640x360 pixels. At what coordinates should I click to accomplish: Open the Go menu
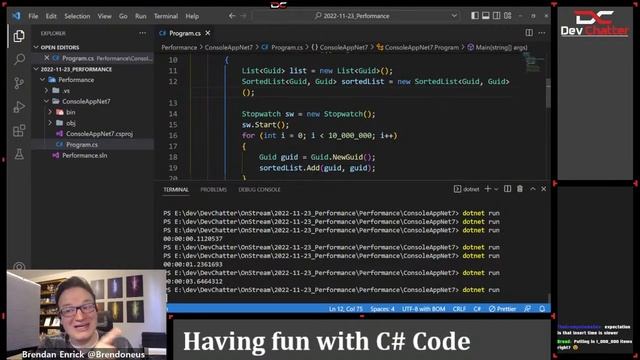point(123,16)
